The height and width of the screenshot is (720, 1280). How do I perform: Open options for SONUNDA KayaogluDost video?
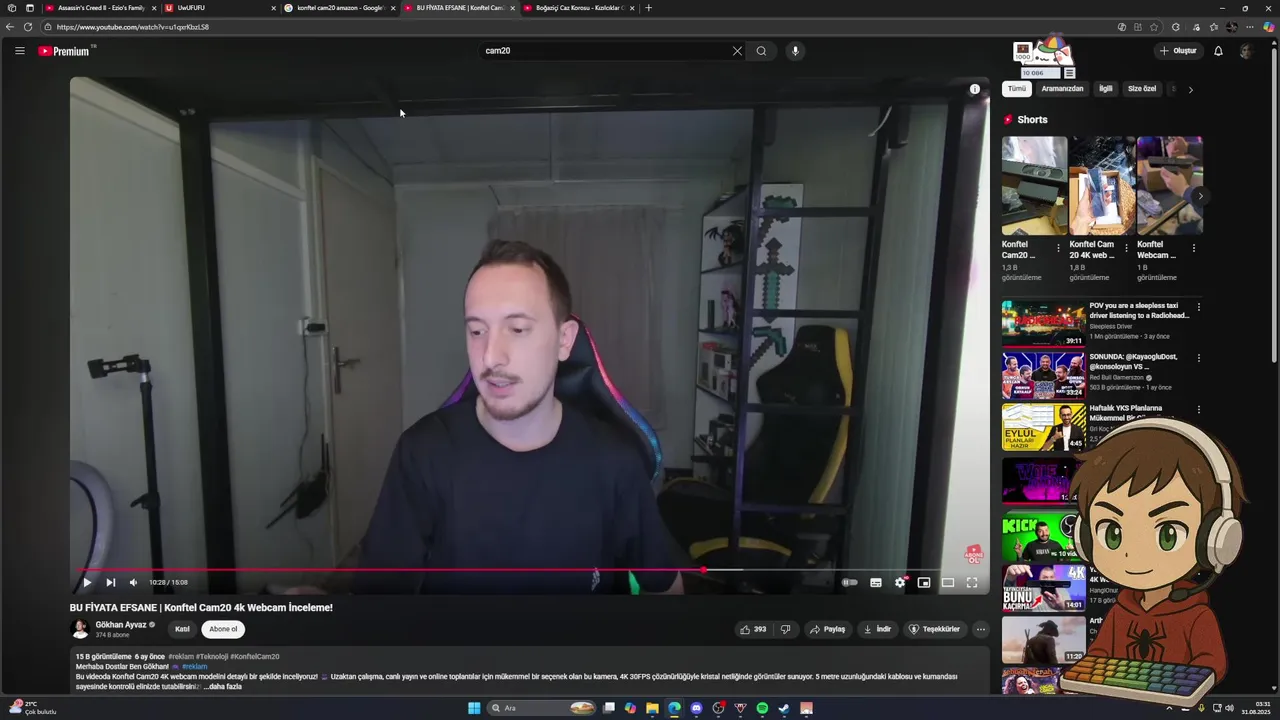pos(1198,358)
